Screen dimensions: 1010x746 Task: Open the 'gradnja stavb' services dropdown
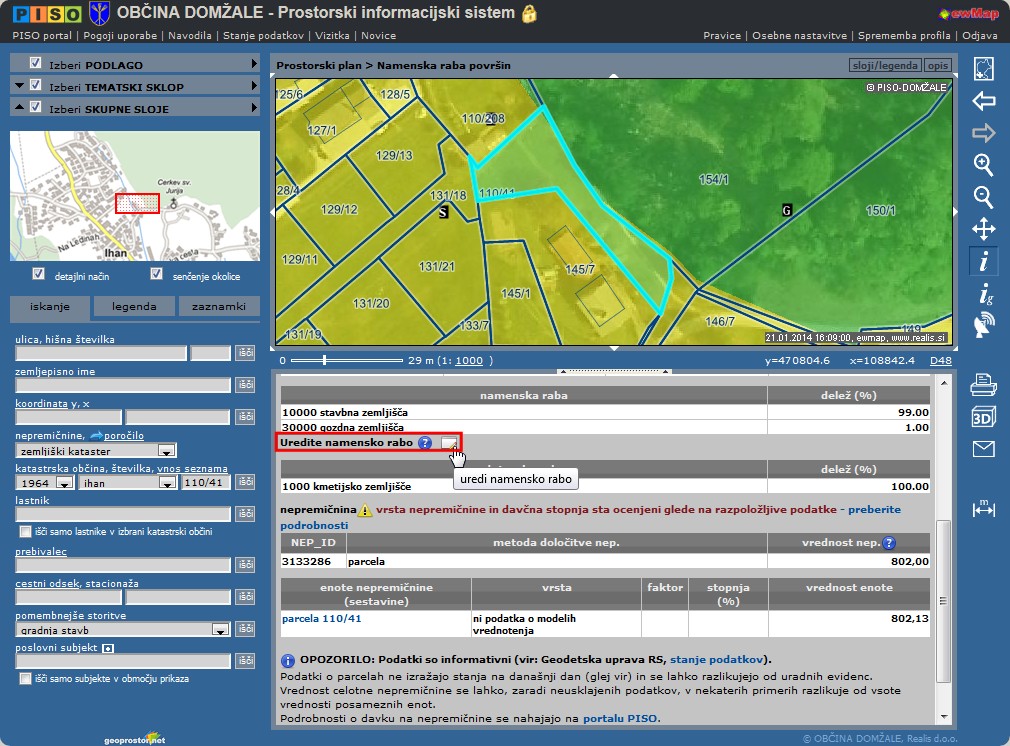(220, 630)
